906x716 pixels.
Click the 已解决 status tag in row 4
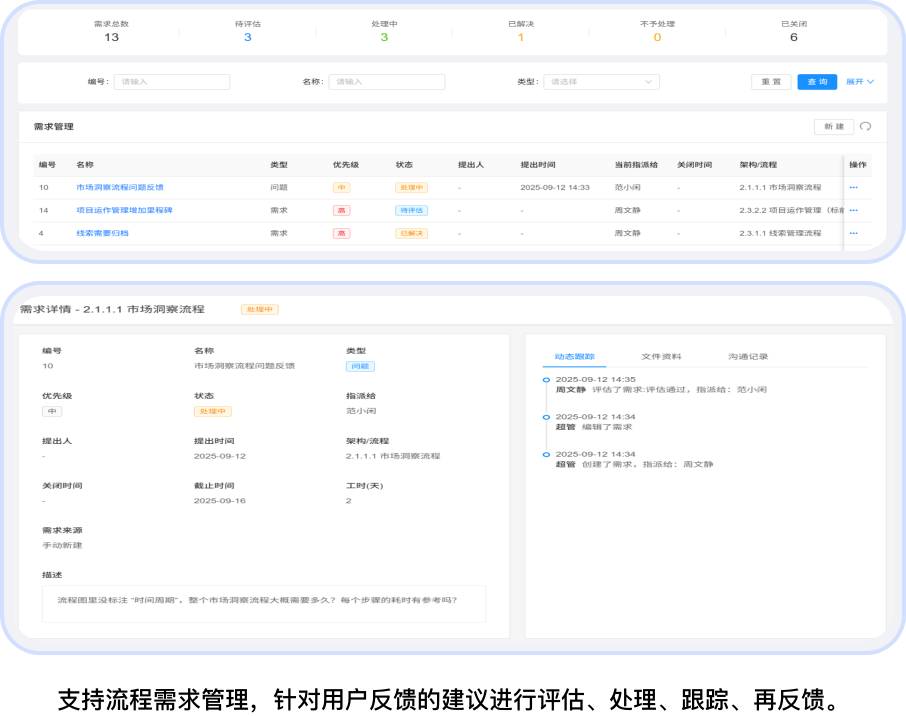(x=411, y=233)
